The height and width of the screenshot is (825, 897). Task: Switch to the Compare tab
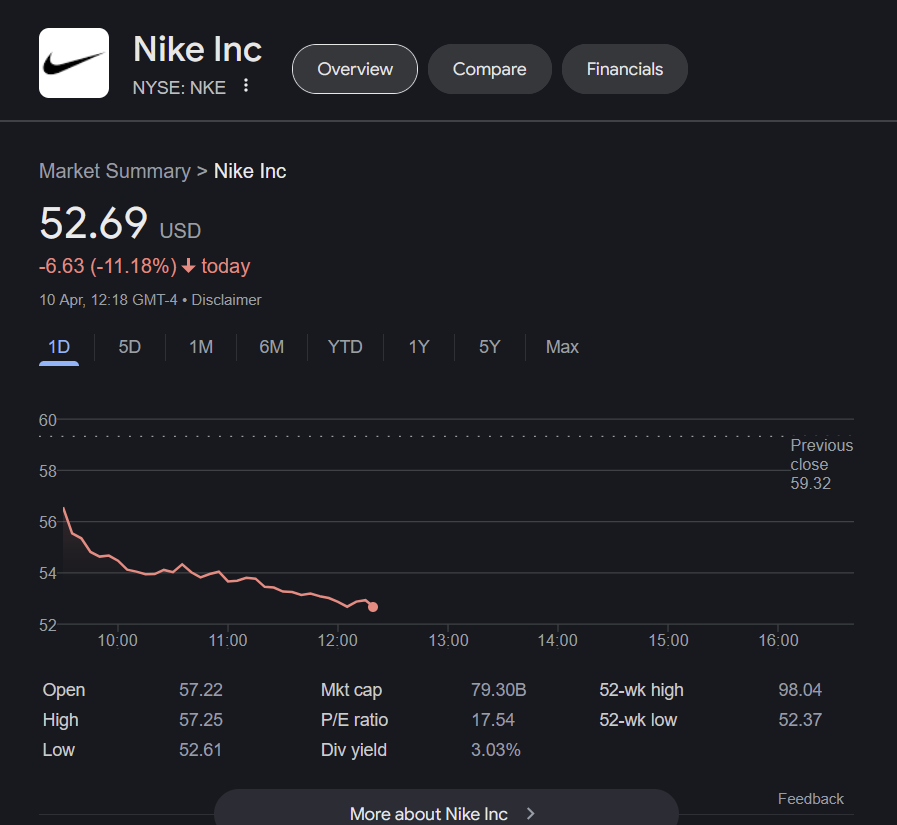click(x=490, y=69)
